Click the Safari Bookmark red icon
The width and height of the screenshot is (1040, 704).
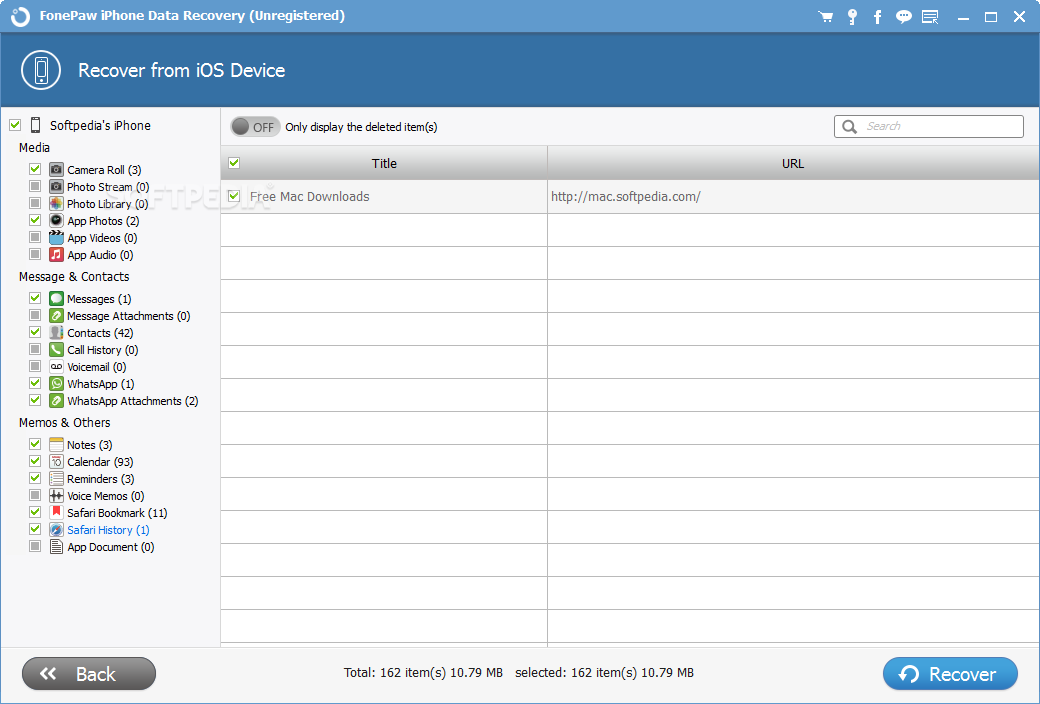(x=56, y=513)
